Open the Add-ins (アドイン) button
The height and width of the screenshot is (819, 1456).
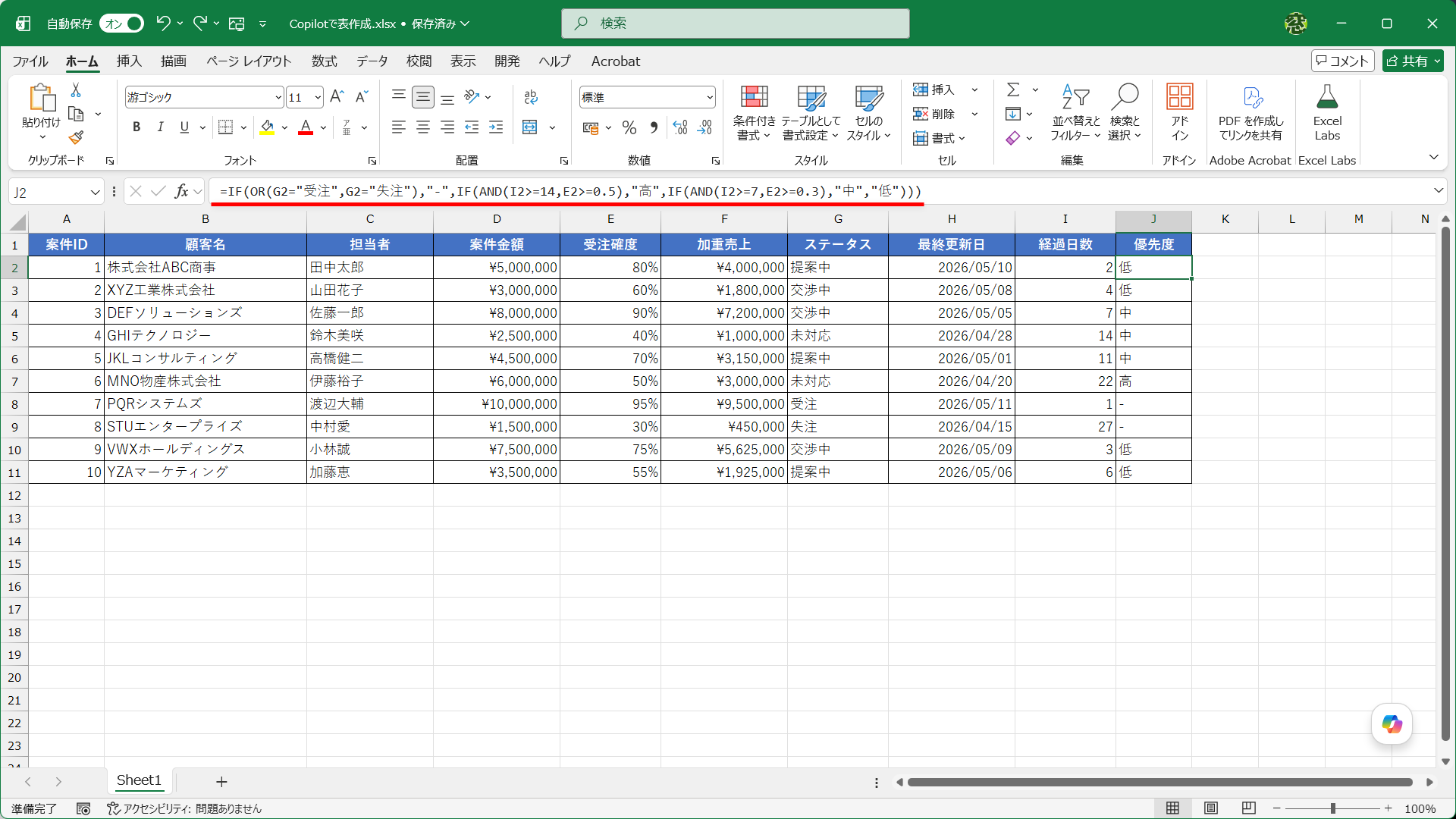click(1179, 112)
